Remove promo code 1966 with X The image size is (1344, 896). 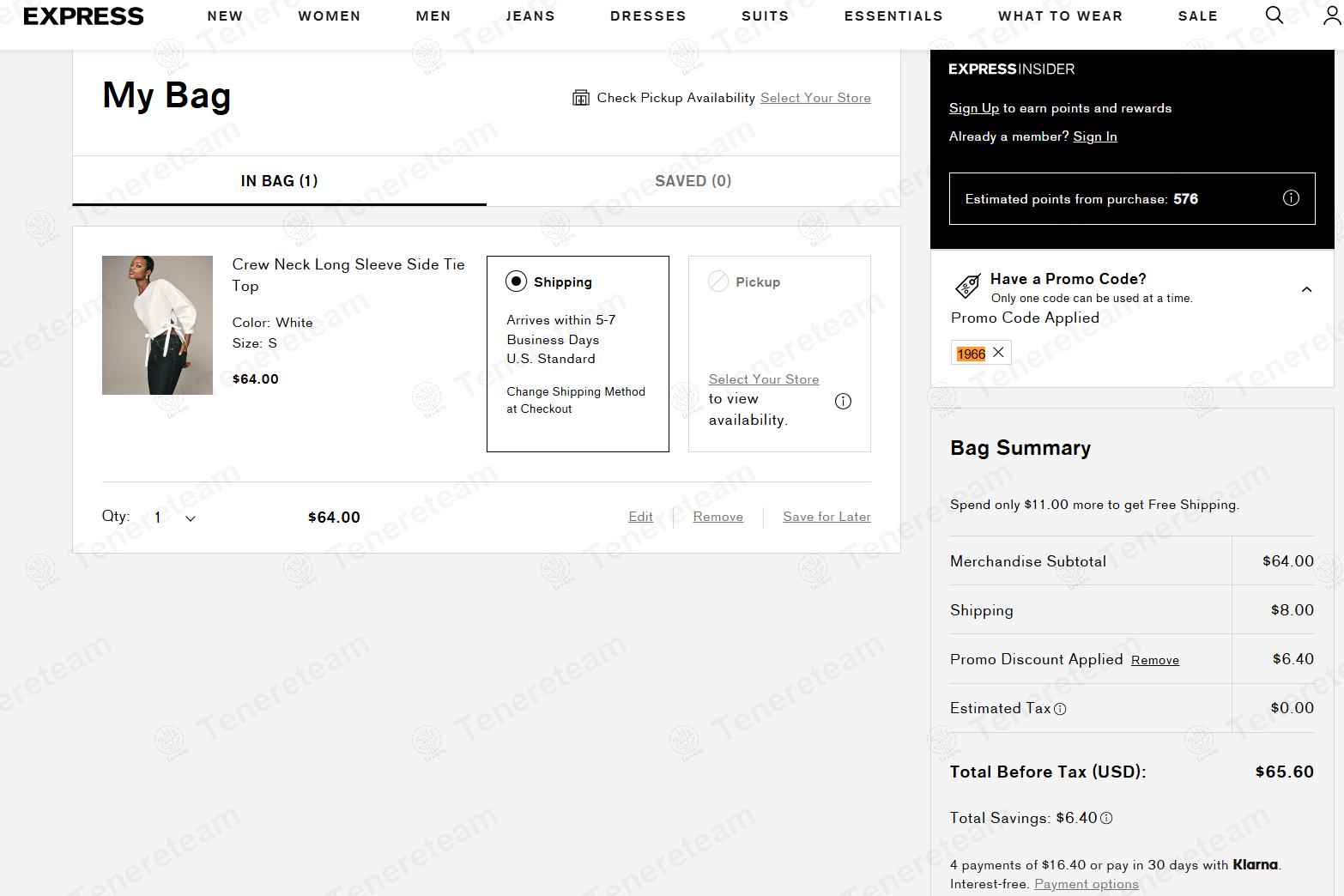[x=998, y=353]
